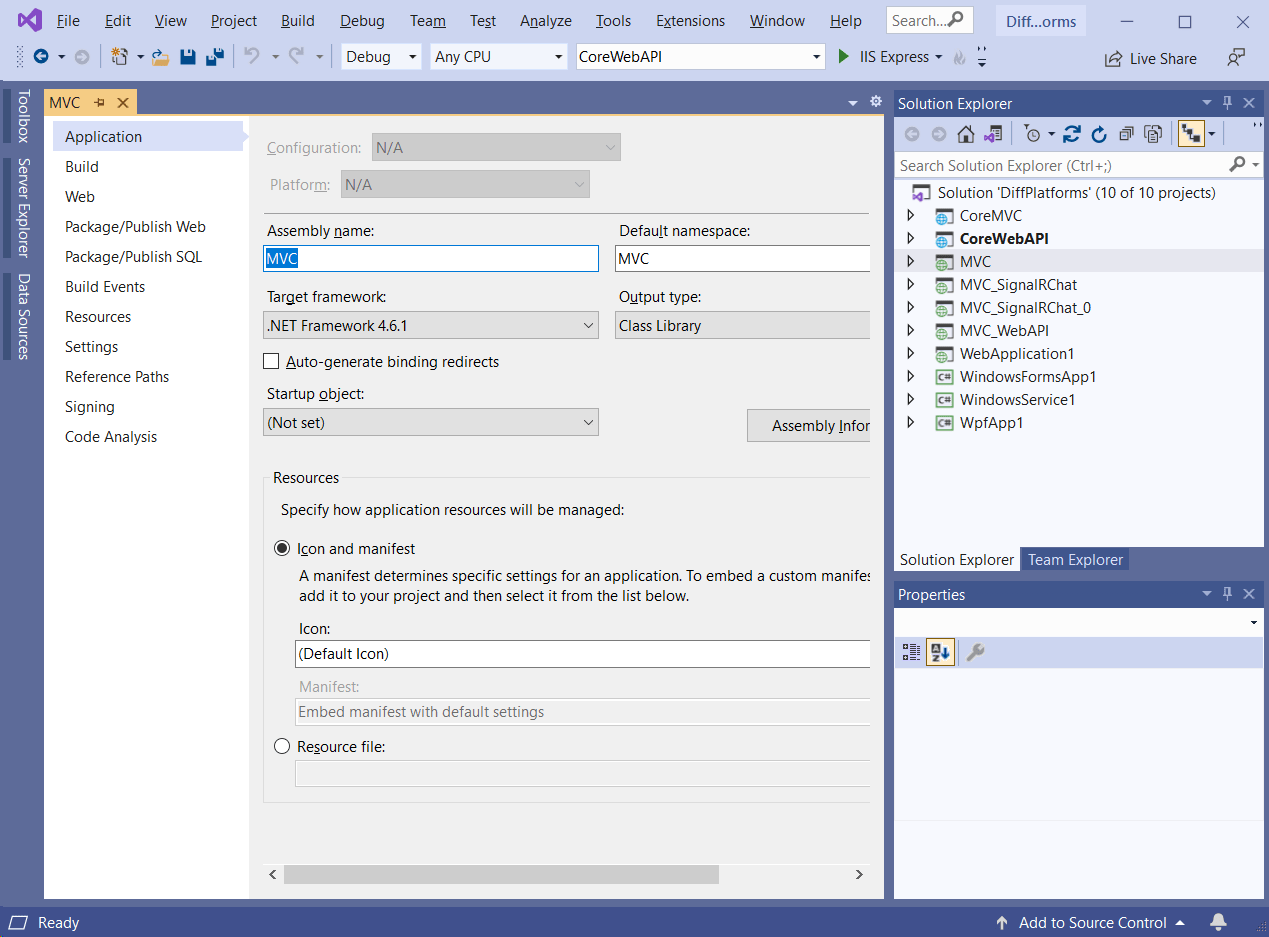Open File using the folder toolbar icon

pyautogui.click(x=160, y=57)
